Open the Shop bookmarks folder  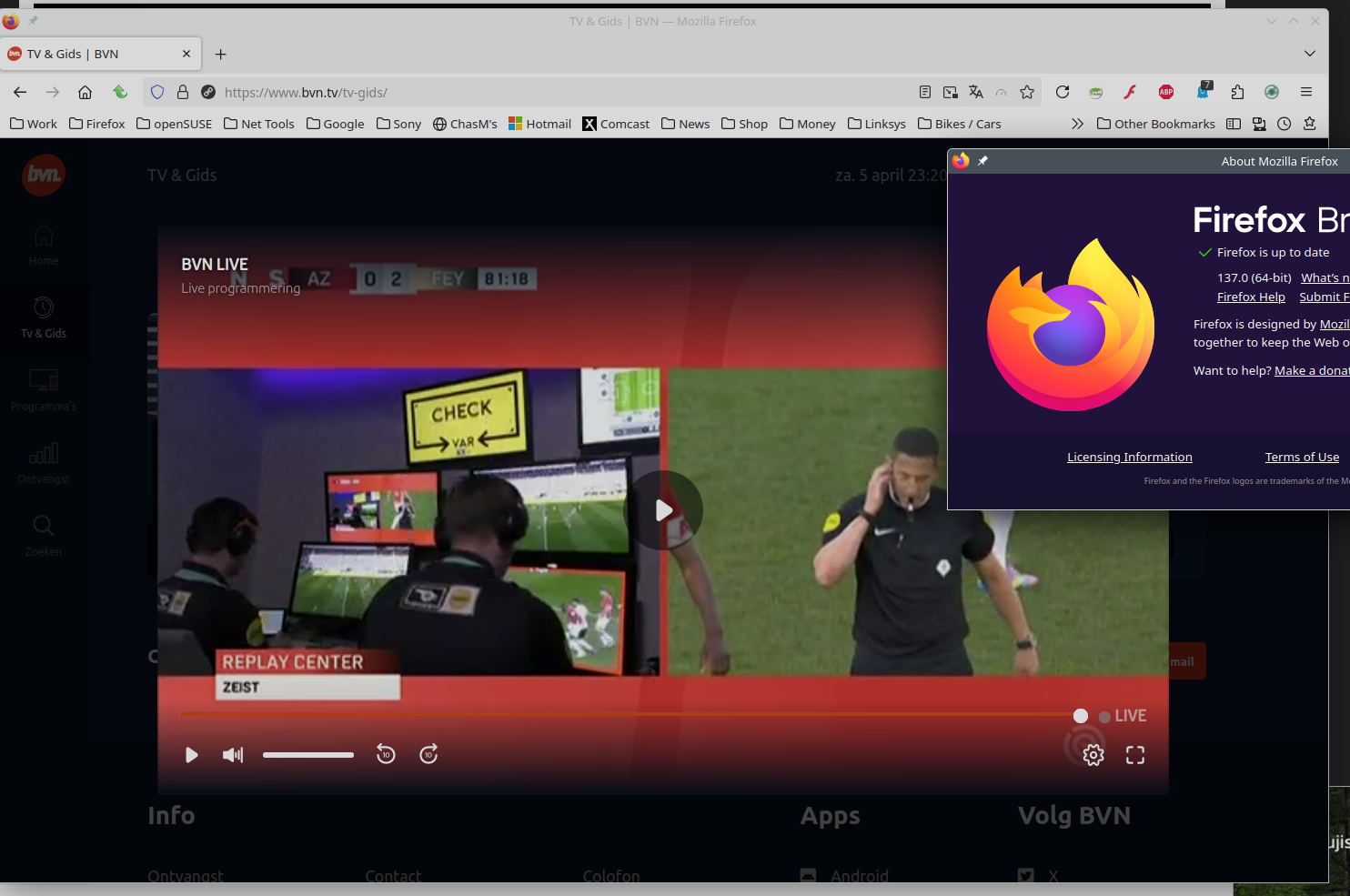(x=744, y=124)
